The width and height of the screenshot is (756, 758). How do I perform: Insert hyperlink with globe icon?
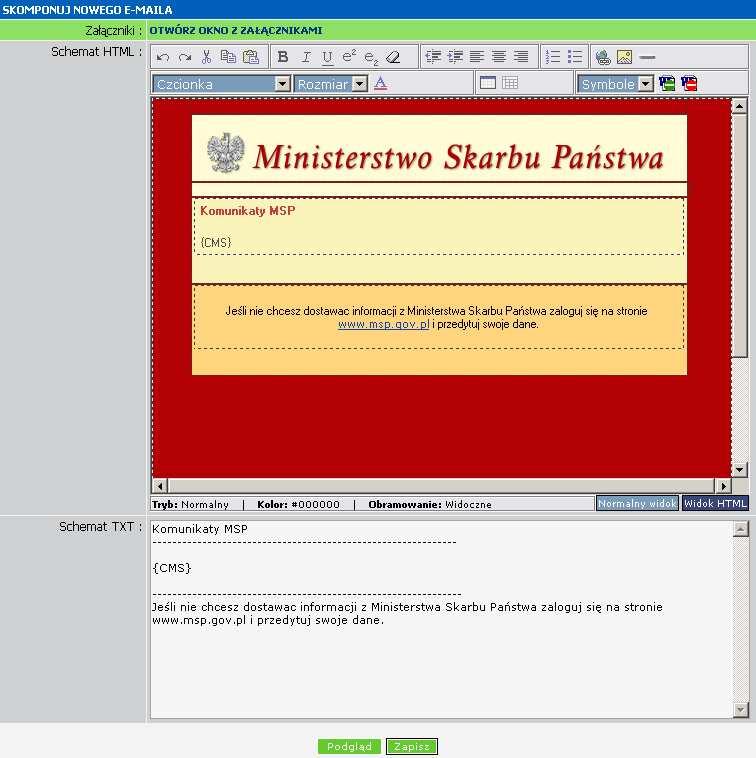(x=603, y=57)
